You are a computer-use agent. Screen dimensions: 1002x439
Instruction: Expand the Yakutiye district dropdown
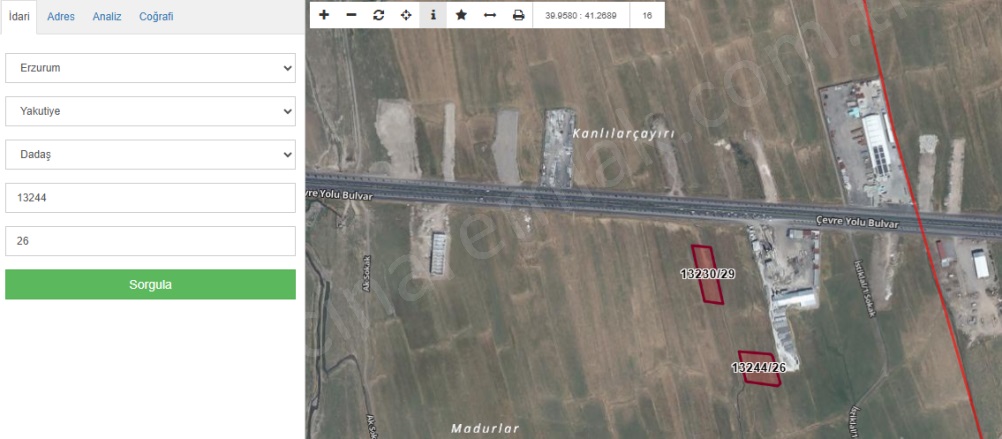click(x=150, y=111)
